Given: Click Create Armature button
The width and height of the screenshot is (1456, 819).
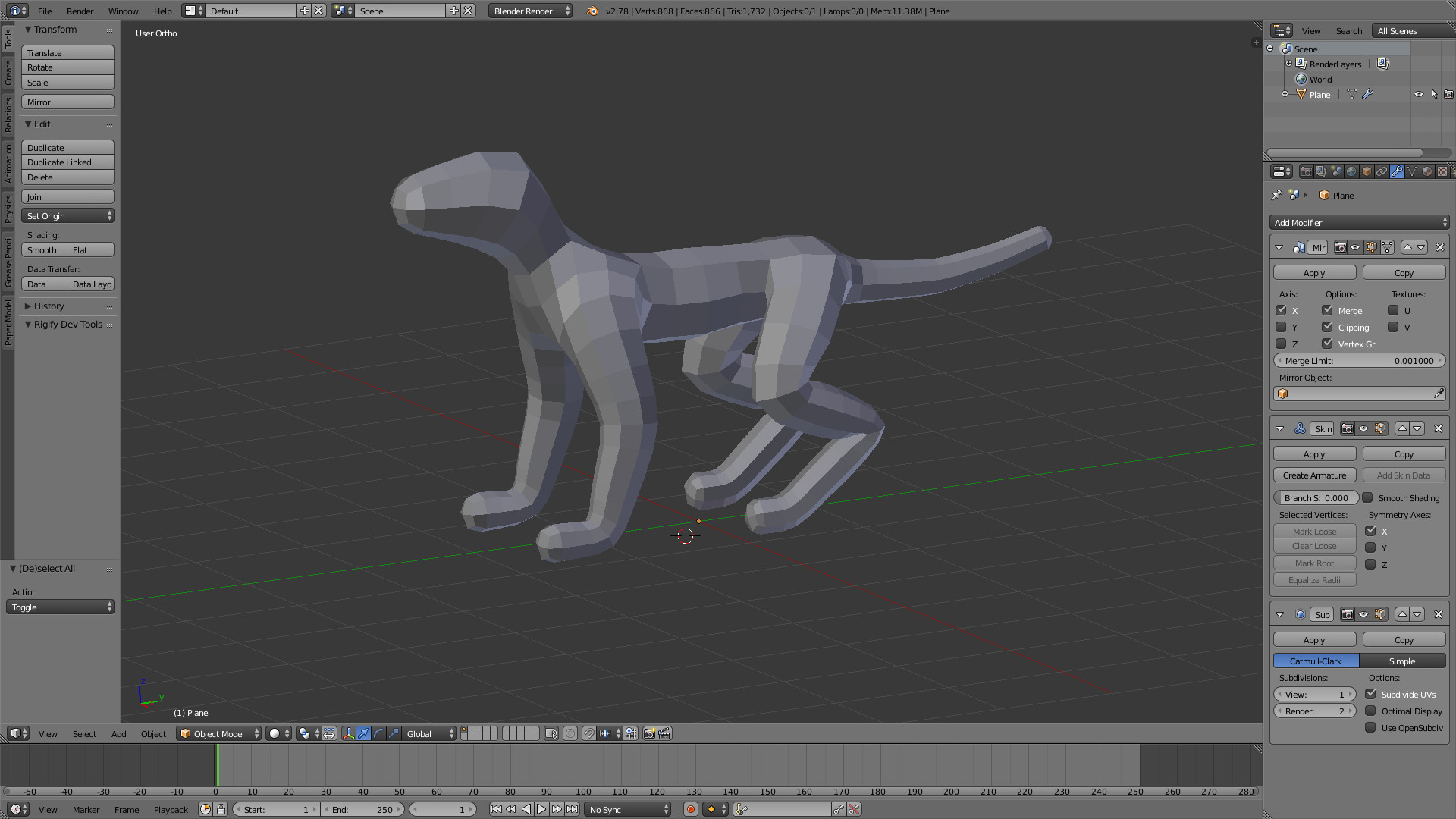Looking at the screenshot, I should pos(1314,475).
